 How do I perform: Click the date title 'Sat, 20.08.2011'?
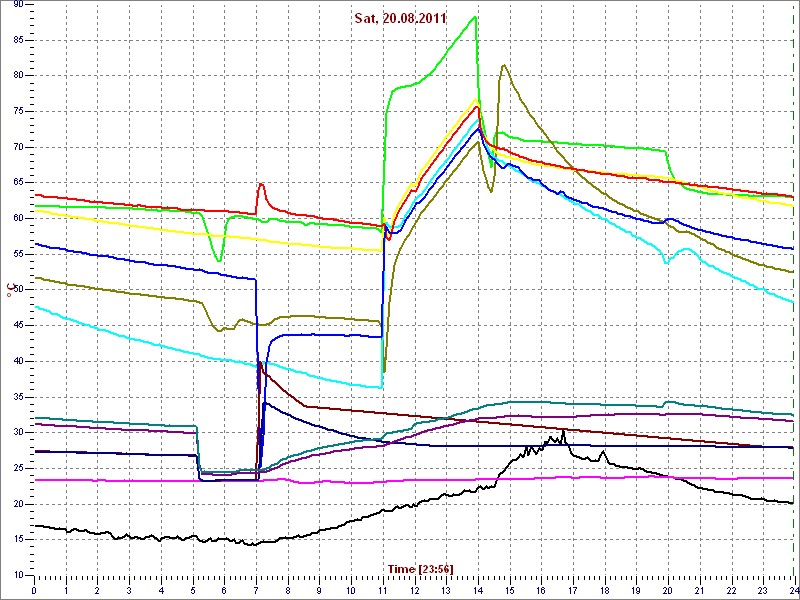(x=401, y=19)
